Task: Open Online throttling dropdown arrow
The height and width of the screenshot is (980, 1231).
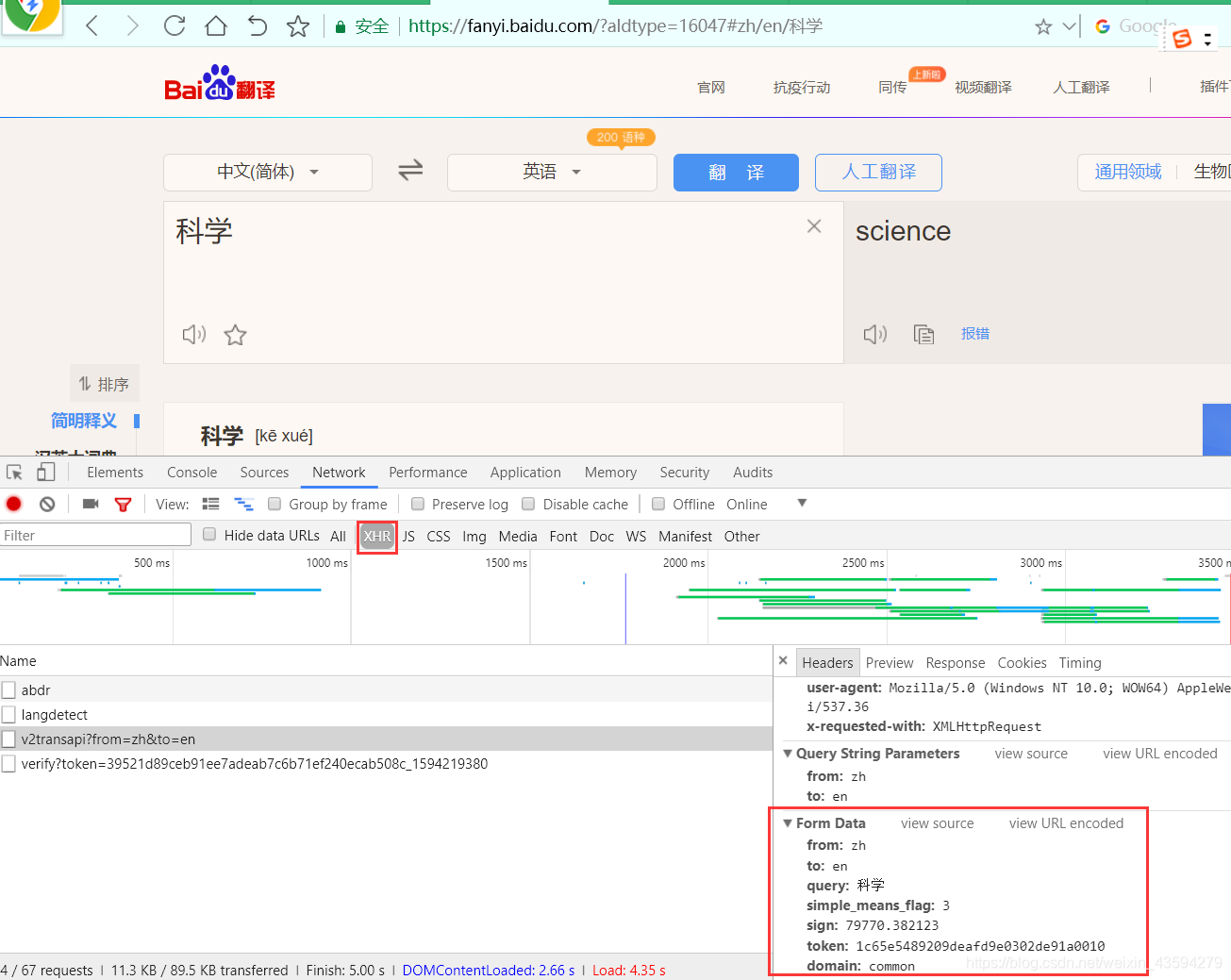Action: click(802, 504)
